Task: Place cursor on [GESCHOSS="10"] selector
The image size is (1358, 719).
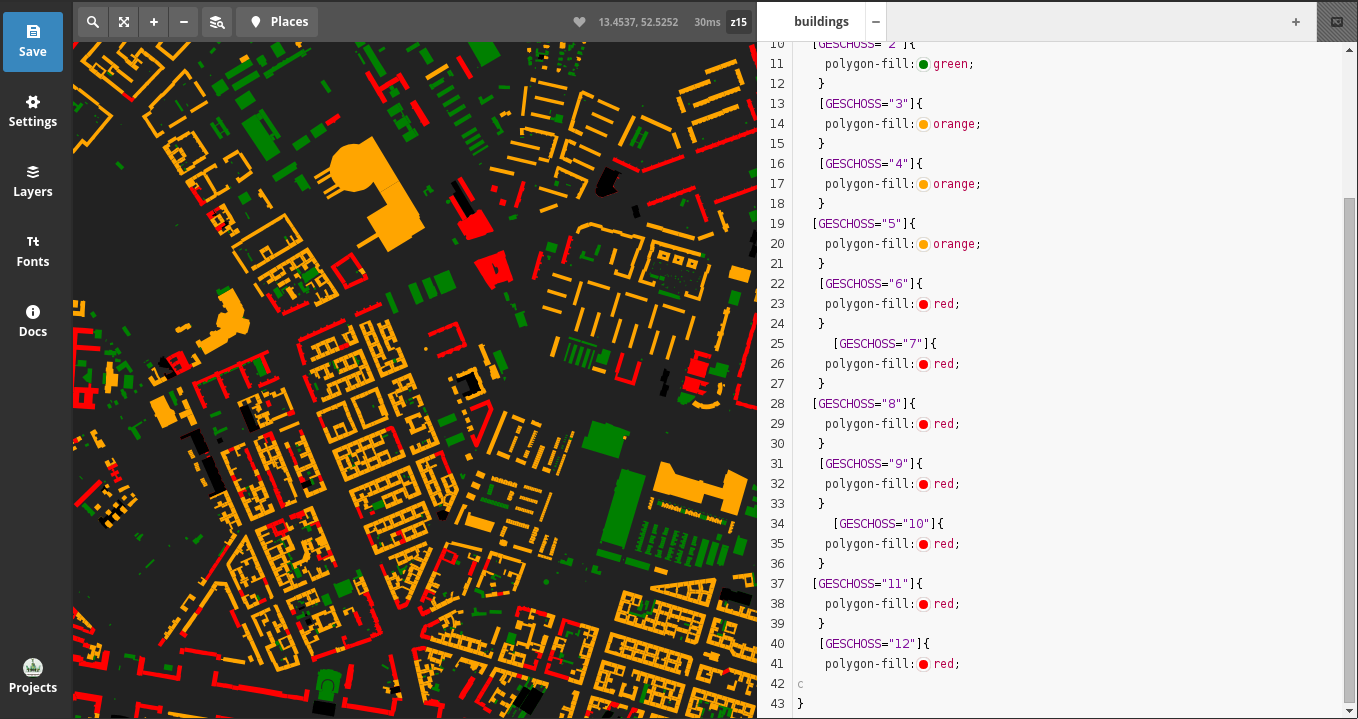Action: coord(885,524)
